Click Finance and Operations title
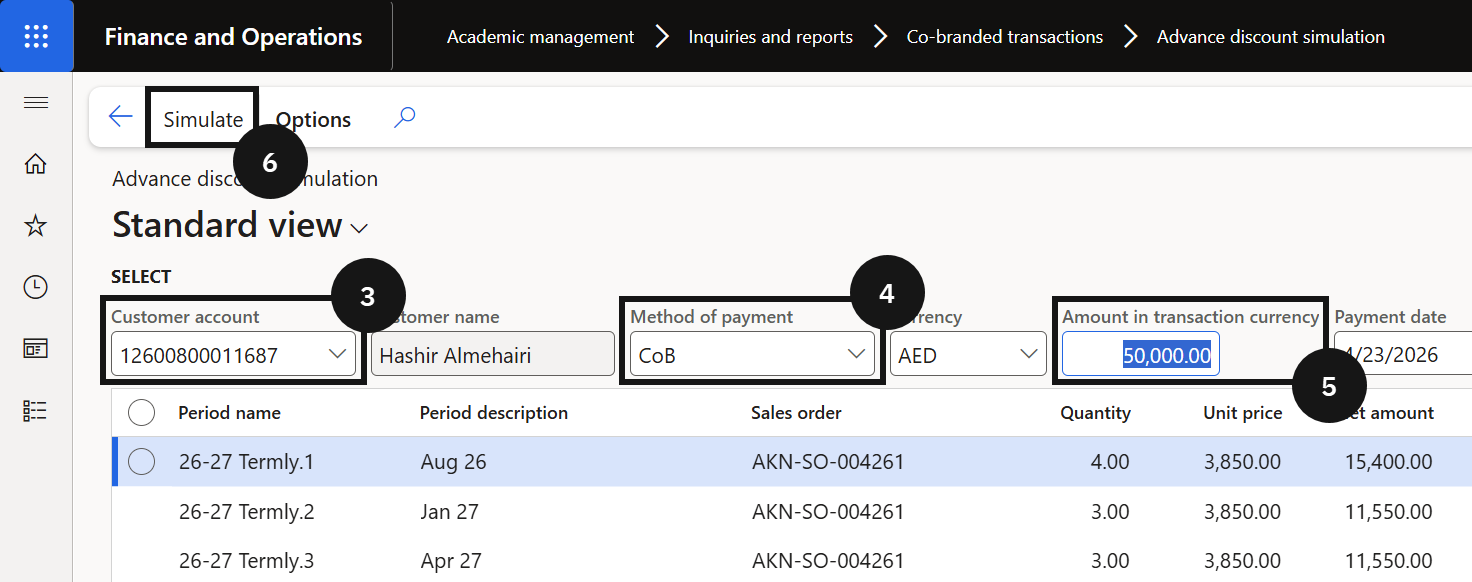 click(233, 37)
